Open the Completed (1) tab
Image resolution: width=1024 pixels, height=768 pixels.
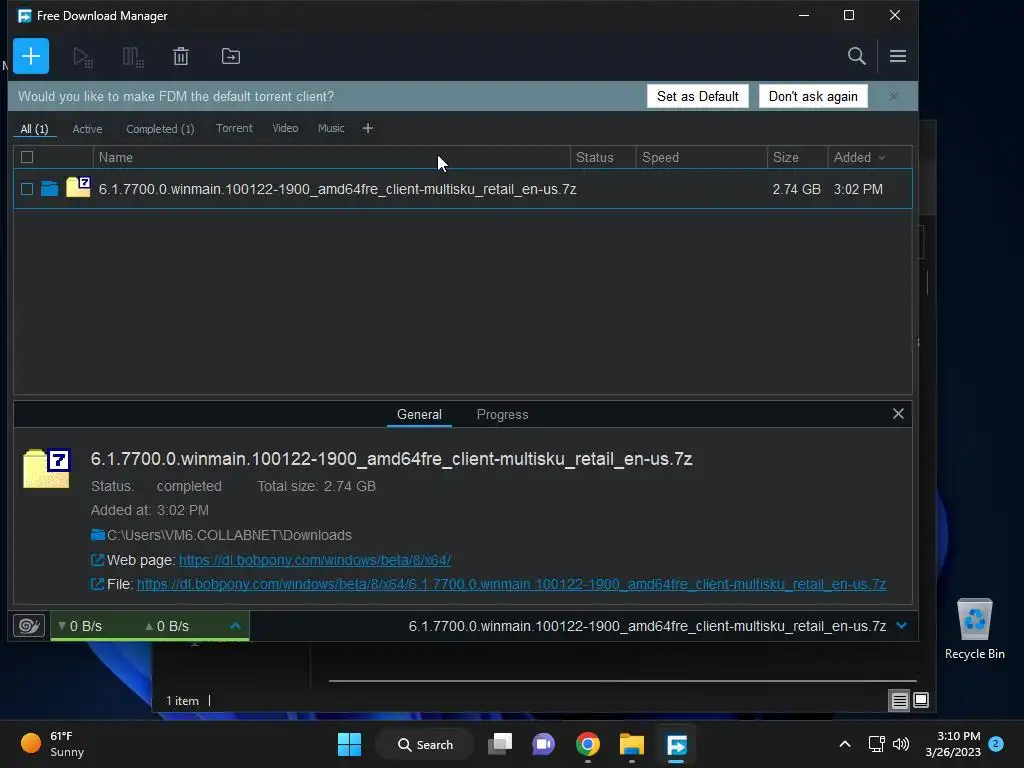click(x=160, y=129)
